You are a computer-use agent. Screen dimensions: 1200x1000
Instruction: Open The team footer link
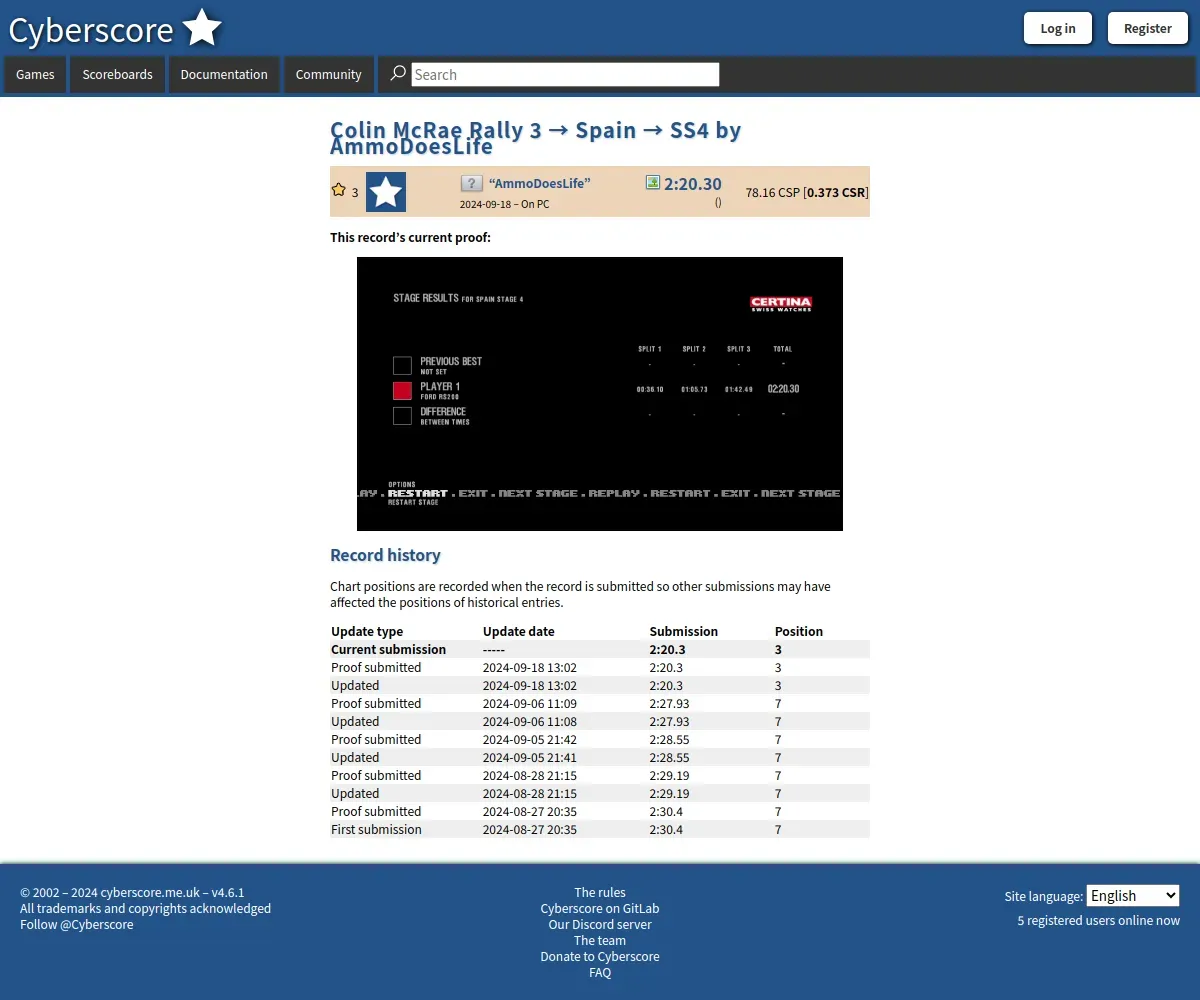[600, 940]
